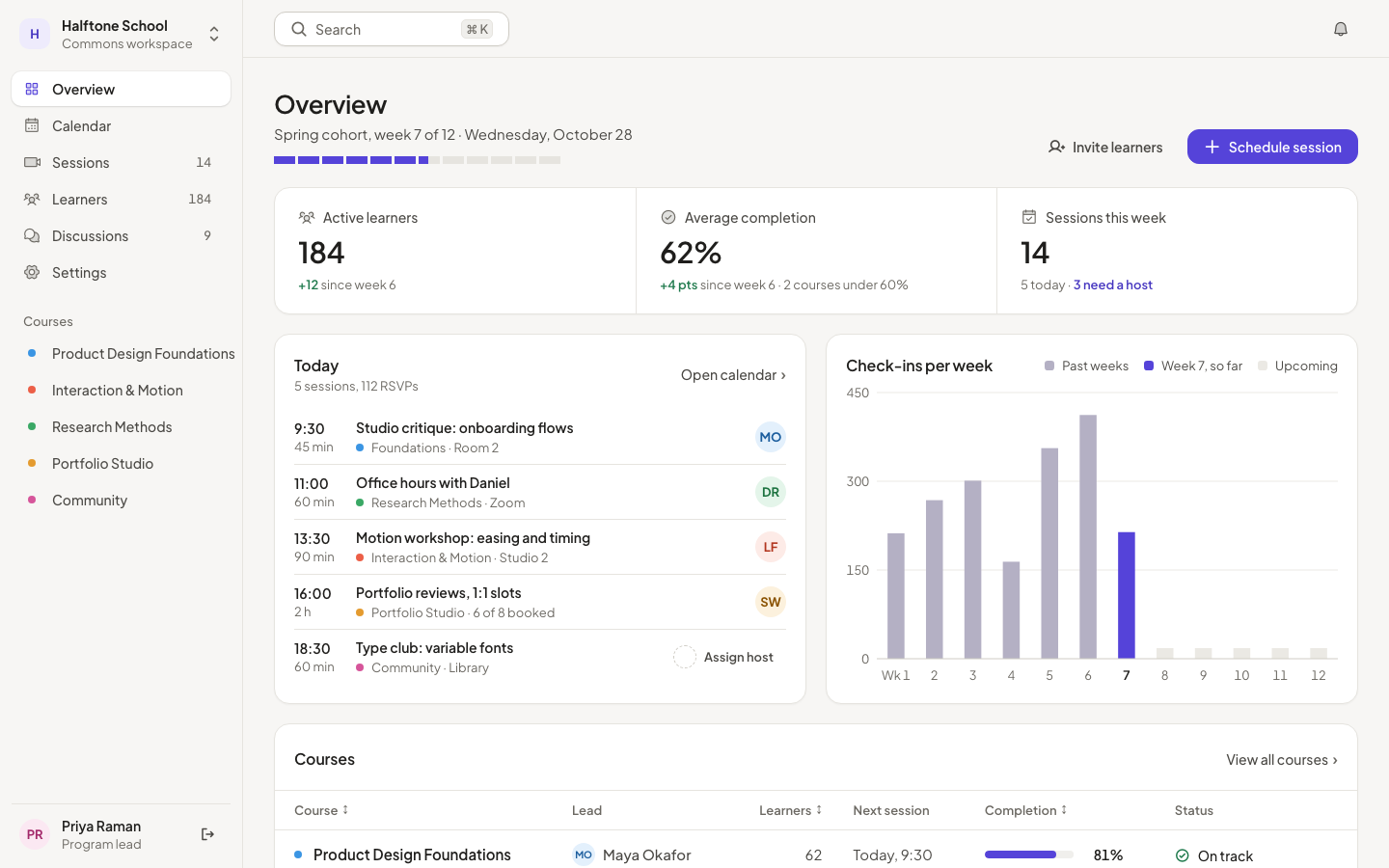Click the empty host circle for Type club
Image resolution: width=1389 pixels, height=868 pixels.
coord(685,657)
